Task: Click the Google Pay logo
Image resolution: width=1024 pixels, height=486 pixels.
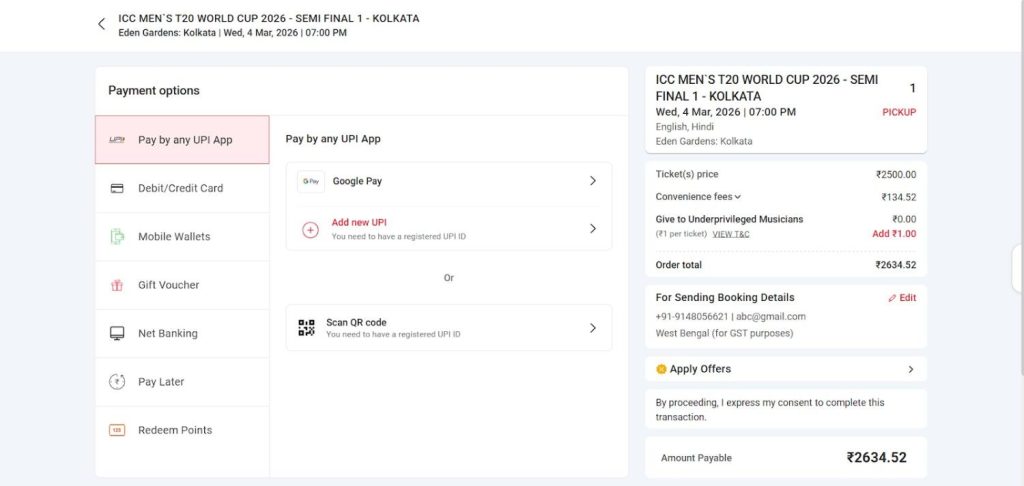Action: tap(311, 181)
